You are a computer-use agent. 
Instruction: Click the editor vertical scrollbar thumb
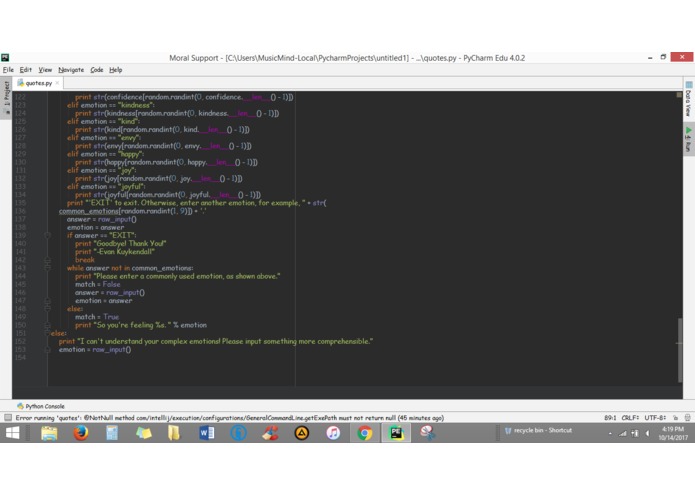(x=680, y=350)
